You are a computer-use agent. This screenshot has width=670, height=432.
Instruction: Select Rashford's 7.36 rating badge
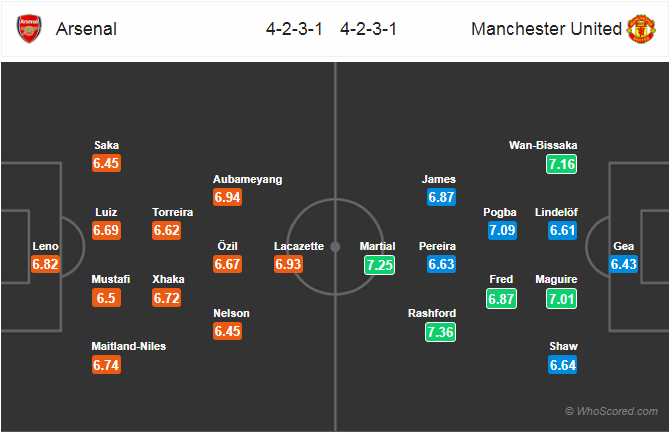pos(441,332)
